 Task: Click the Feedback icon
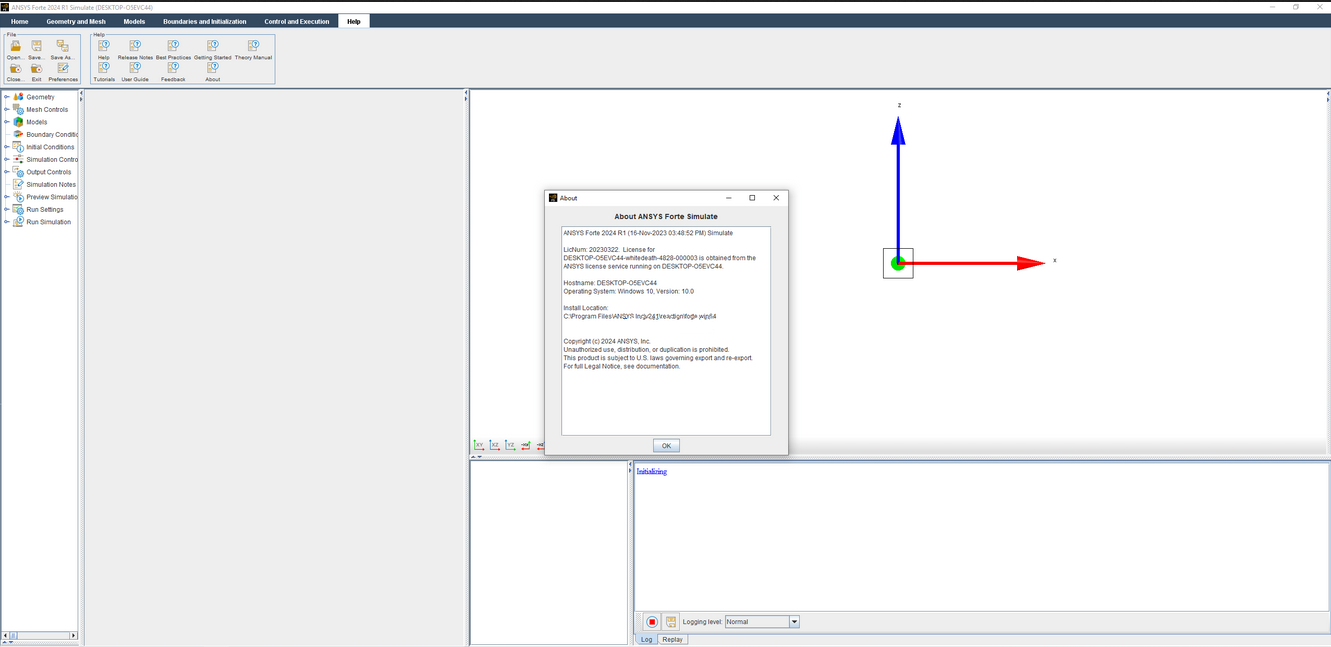point(173,68)
